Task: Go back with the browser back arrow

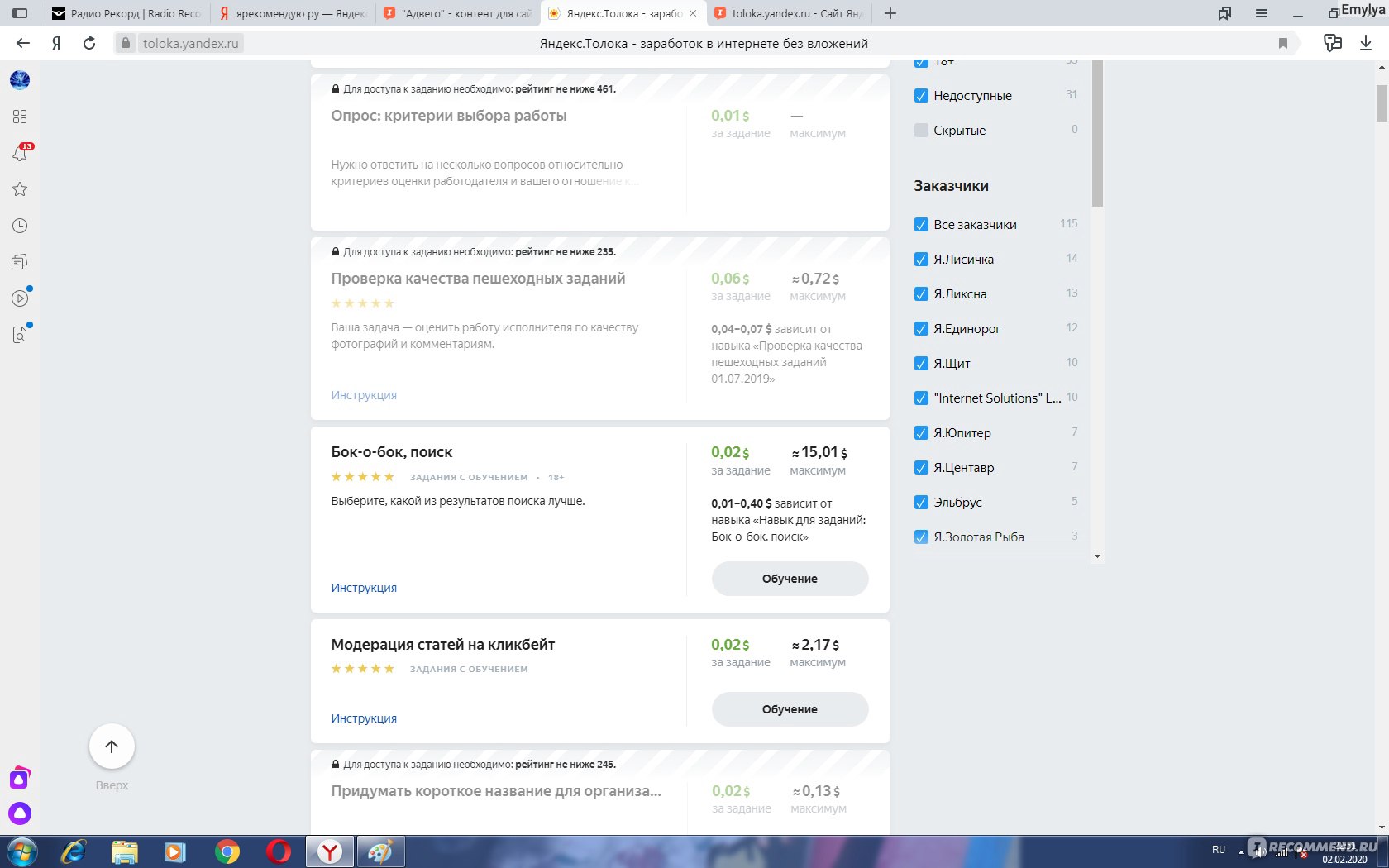Action: [x=23, y=43]
